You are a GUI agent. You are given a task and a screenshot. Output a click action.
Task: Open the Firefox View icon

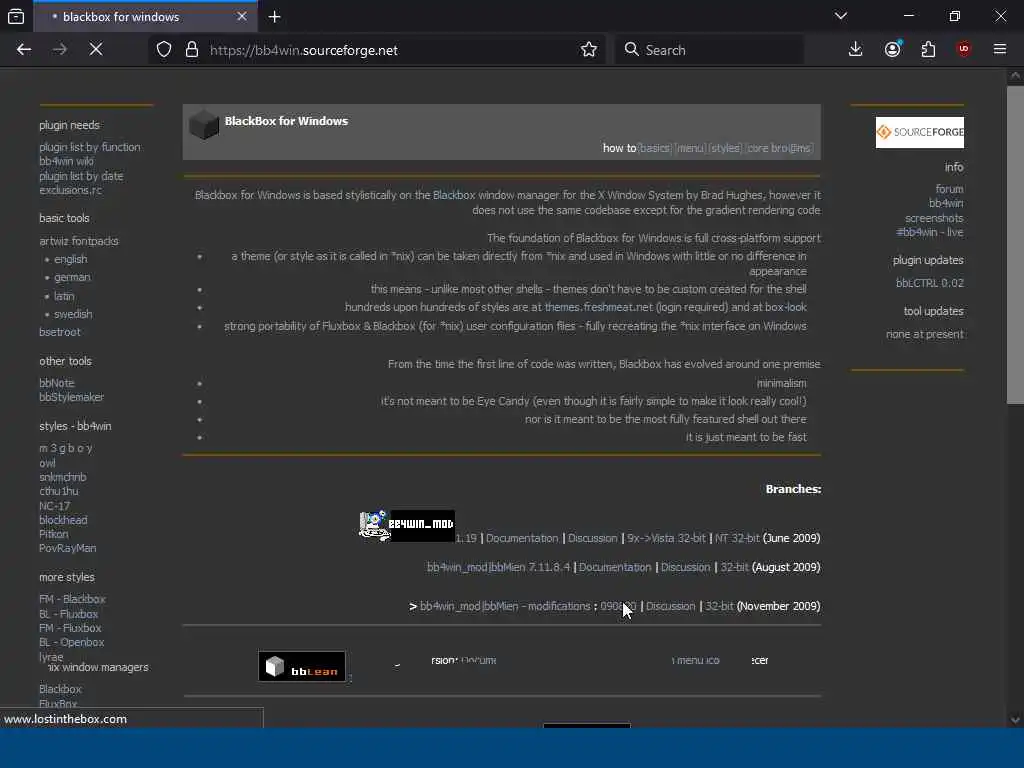[16, 17]
